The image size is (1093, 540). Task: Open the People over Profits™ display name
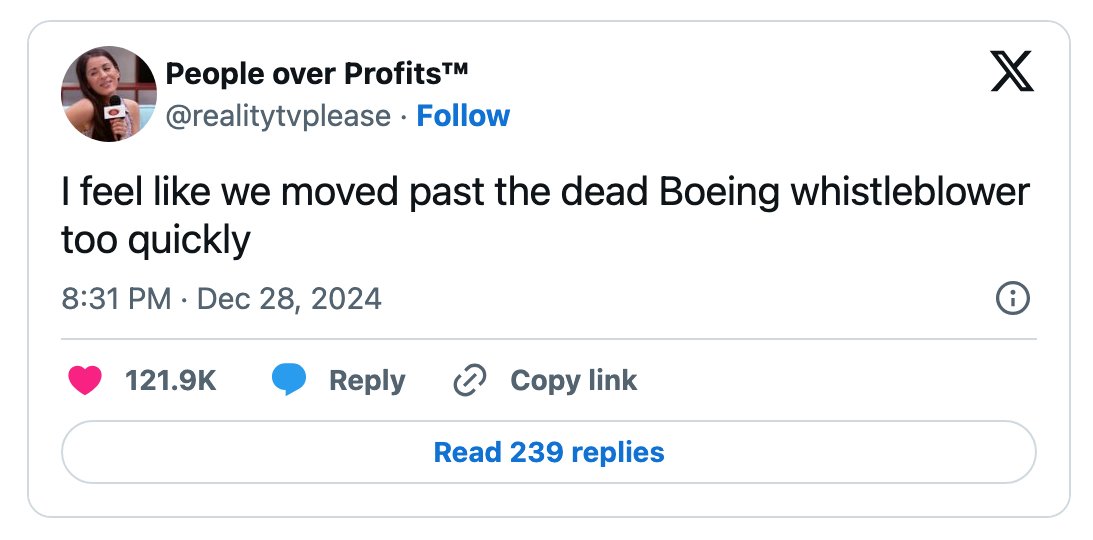[316, 73]
